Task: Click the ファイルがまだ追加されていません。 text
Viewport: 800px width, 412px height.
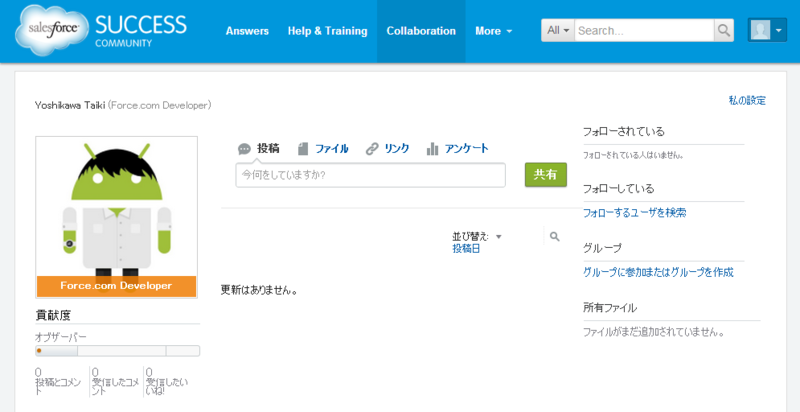Action: (654, 332)
